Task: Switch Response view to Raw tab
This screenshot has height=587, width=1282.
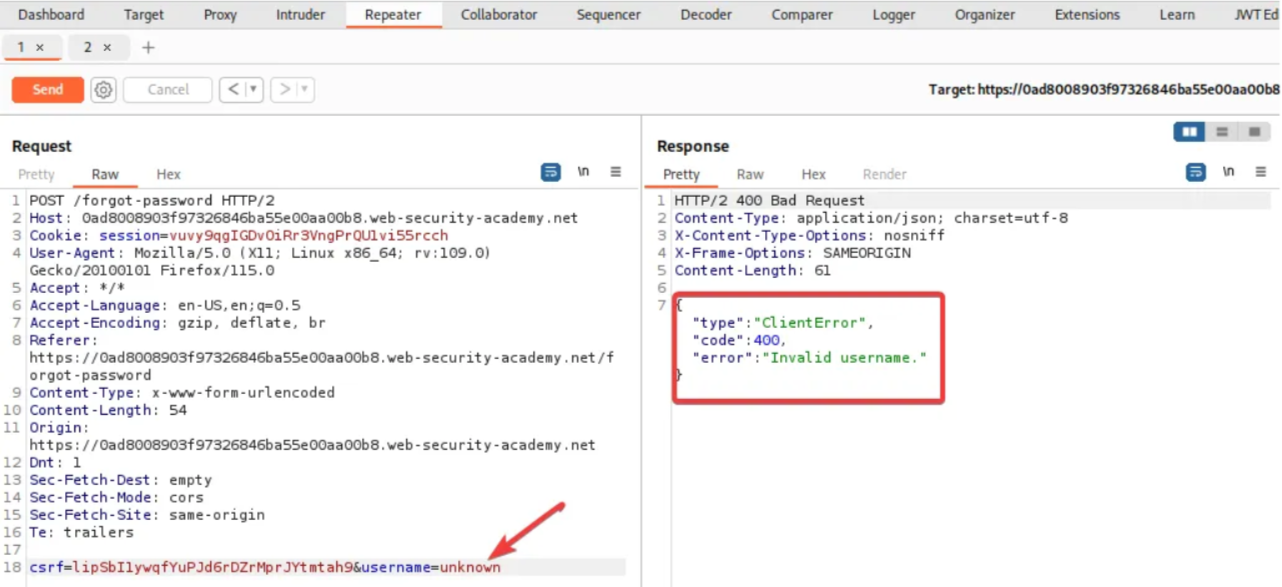Action: (x=750, y=174)
